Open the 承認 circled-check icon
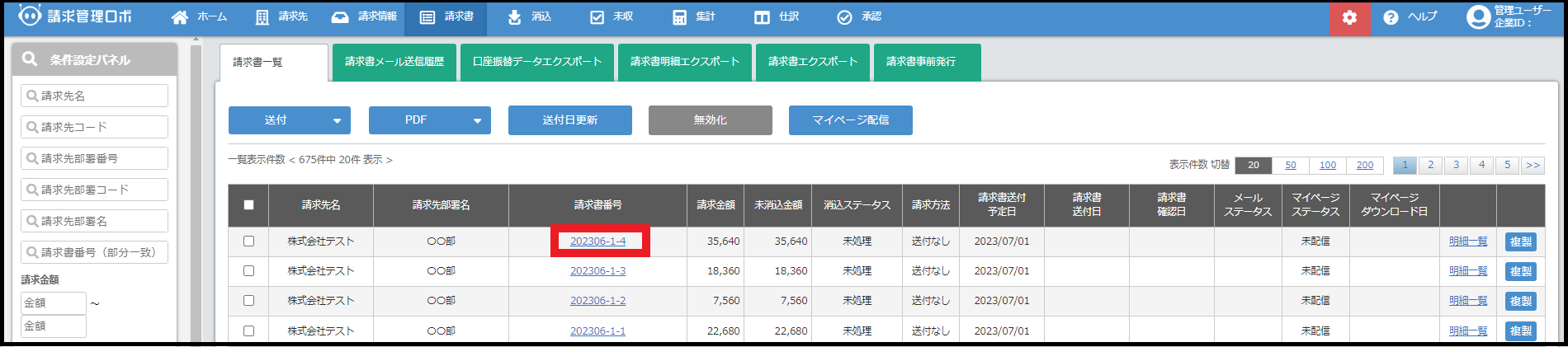1568x347 pixels. (x=844, y=17)
